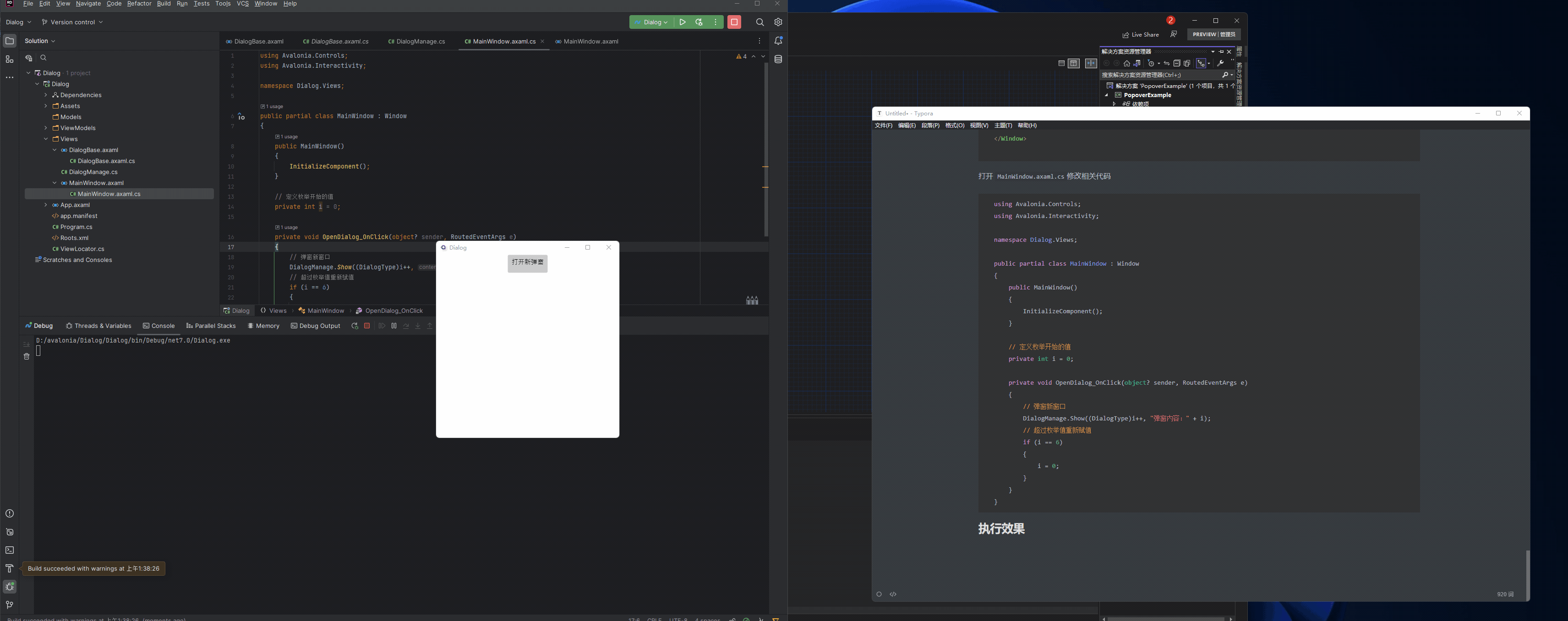The width and height of the screenshot is (1568, 621).
Task: Click the Solution view options icon beside search
Action: pos(28,58)
